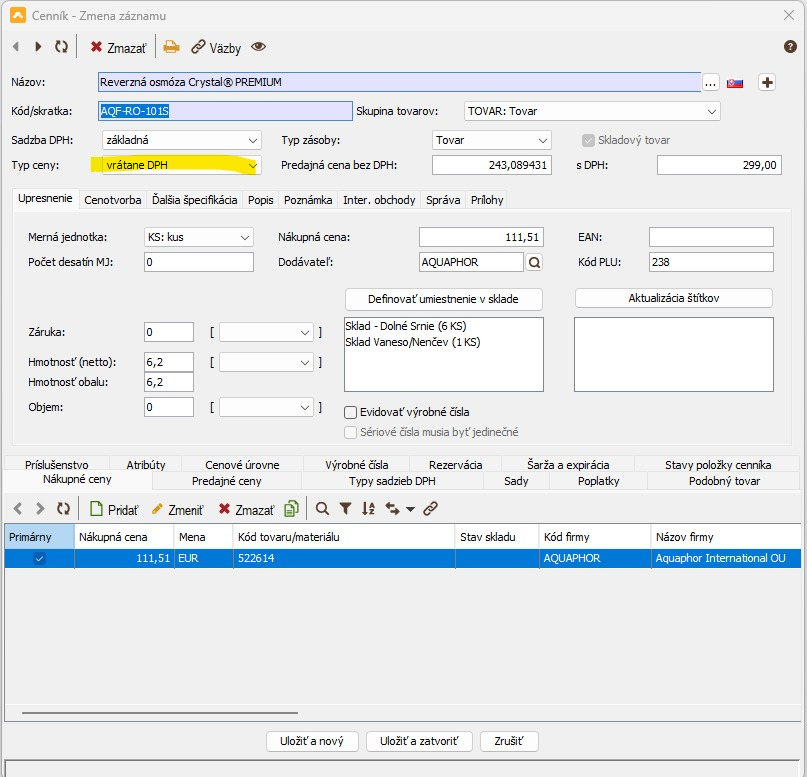Expand the Skupina tovarov dropdown
The width and height of the screenshot is (807, 777).
[711, 111]
